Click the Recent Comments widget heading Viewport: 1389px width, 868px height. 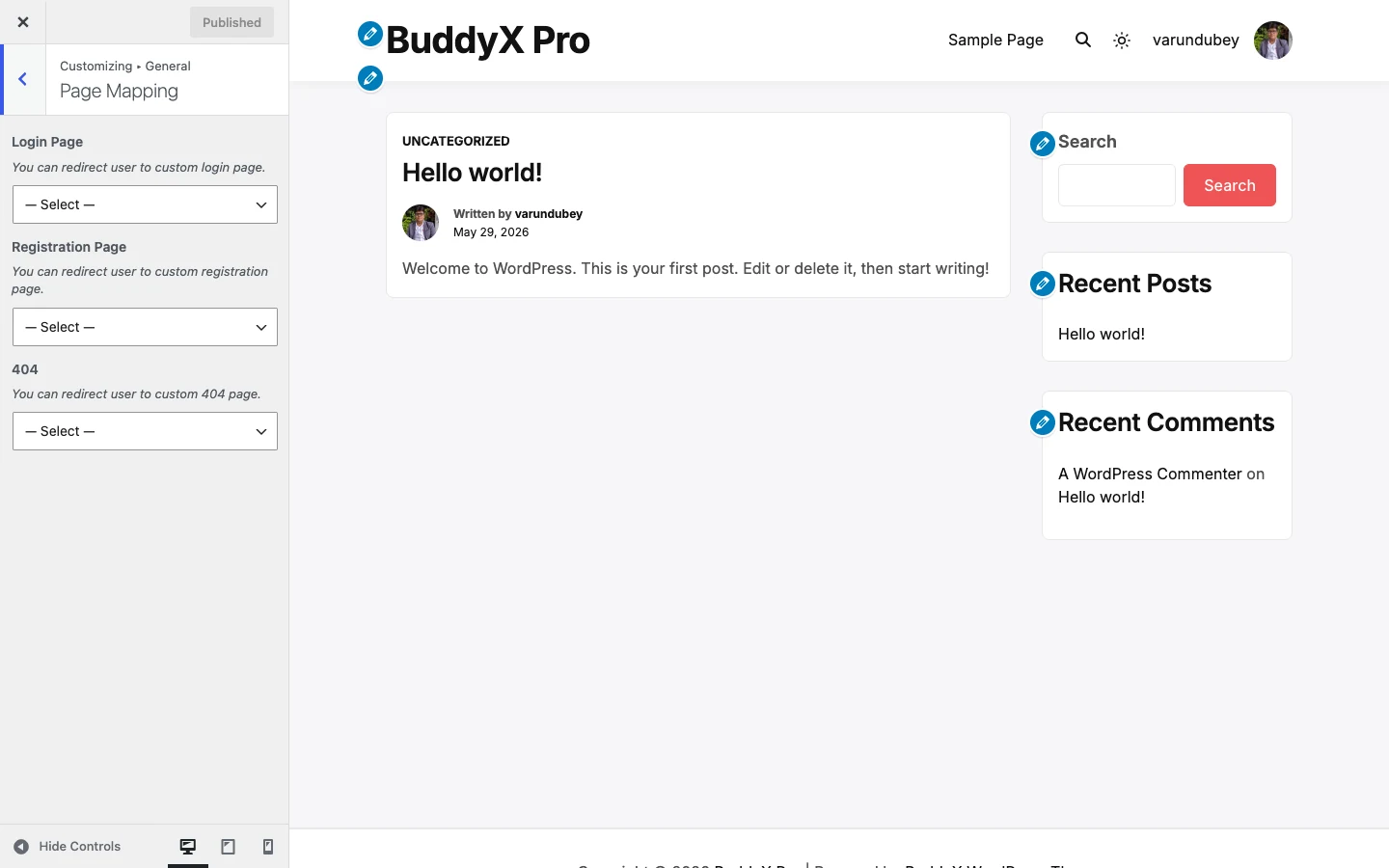point(1166,422)
